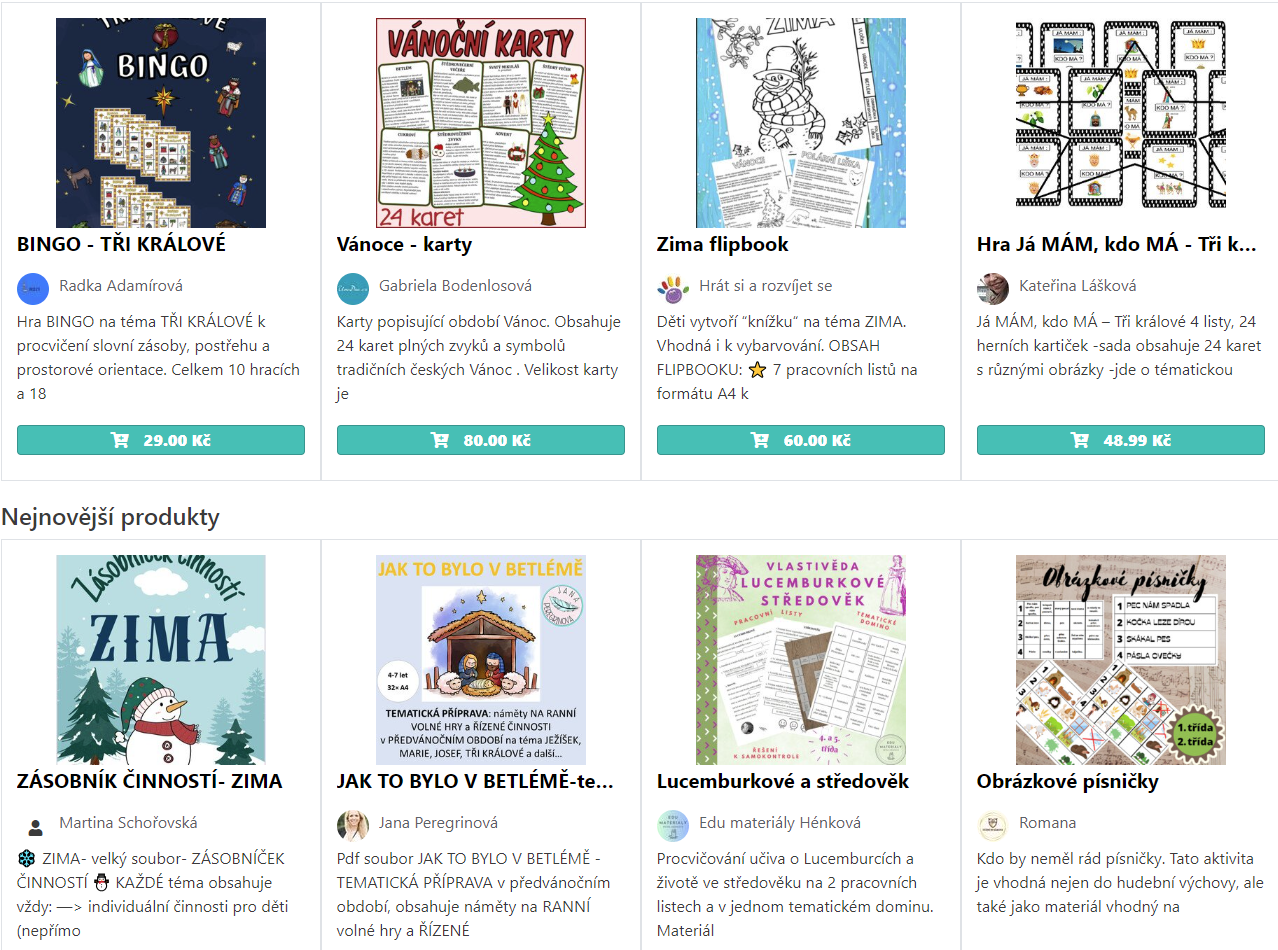Image resolution: width=1278 pixels, height=950 pixels.
Task: Add Zima flipbook for 60.00 Kč
Action: (x=801, y=440)
